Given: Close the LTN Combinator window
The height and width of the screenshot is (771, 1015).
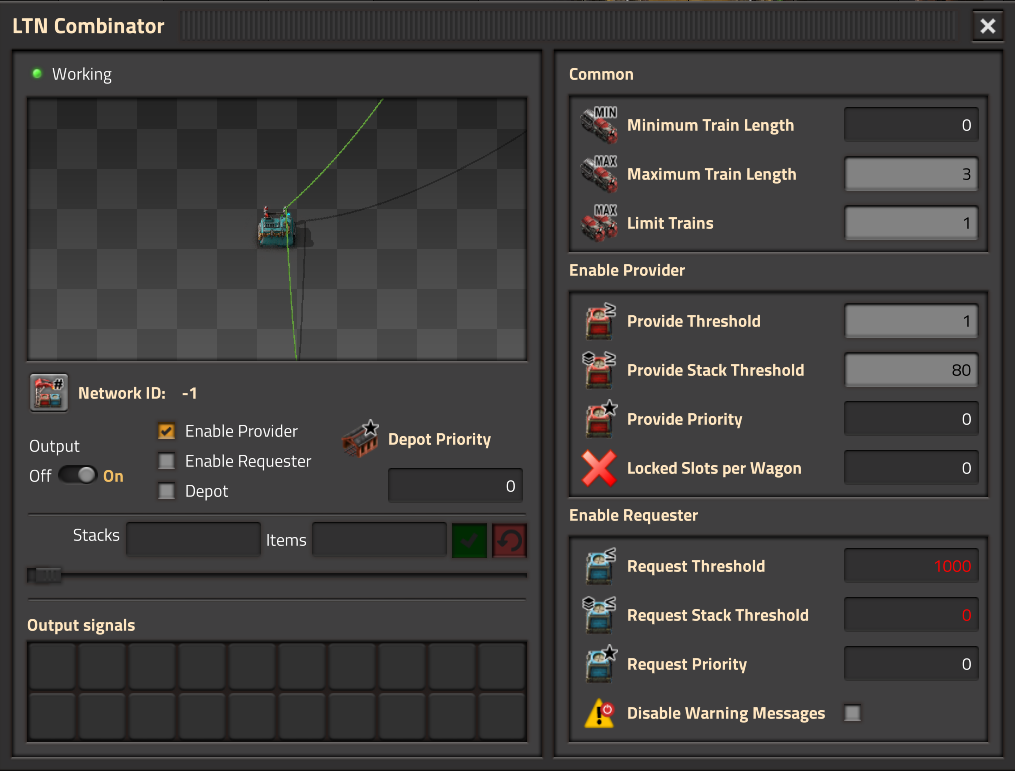Looking at the screenshot, I should (988, 26).
